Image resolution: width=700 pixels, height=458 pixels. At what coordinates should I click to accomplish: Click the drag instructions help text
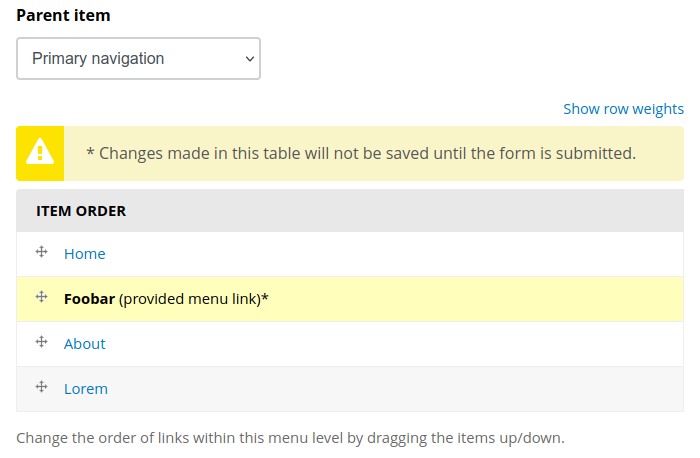[x=291, y=438]
